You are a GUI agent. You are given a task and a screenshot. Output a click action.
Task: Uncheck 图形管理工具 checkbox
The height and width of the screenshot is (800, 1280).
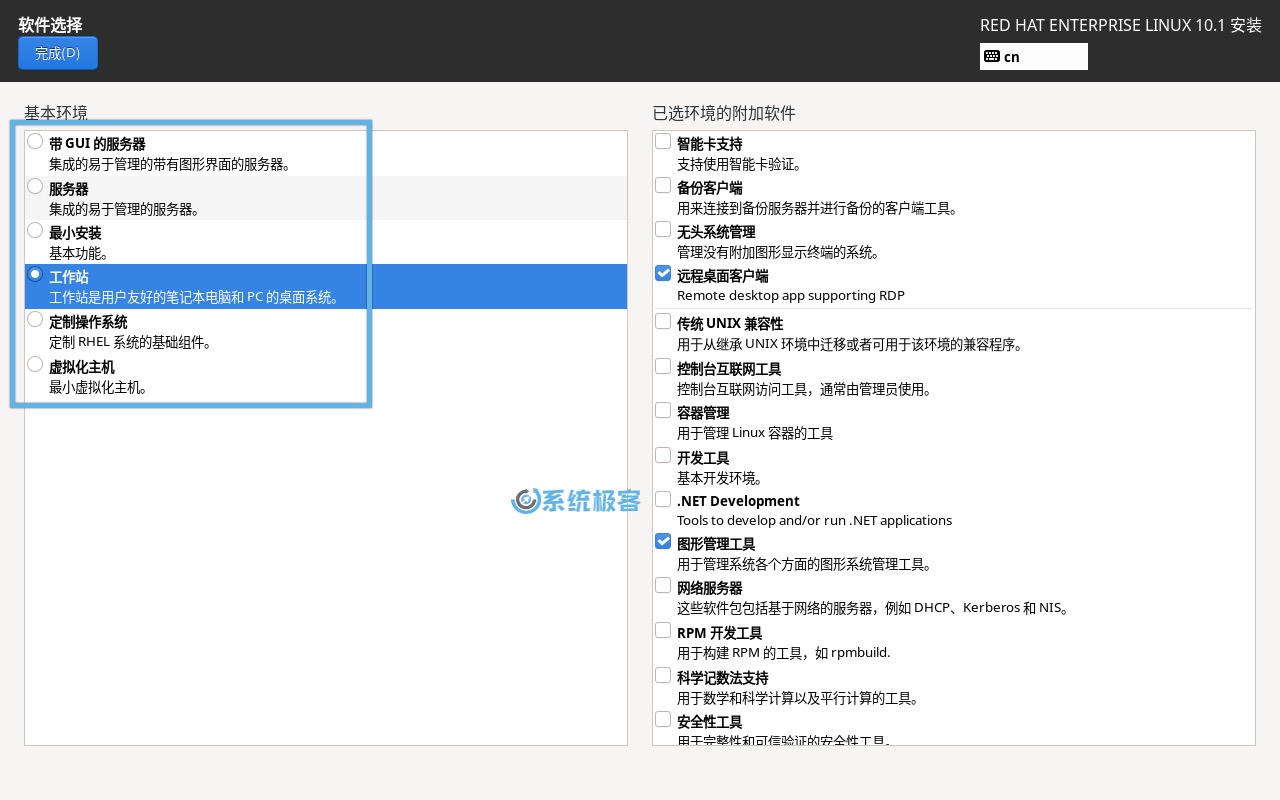[663, 541]
